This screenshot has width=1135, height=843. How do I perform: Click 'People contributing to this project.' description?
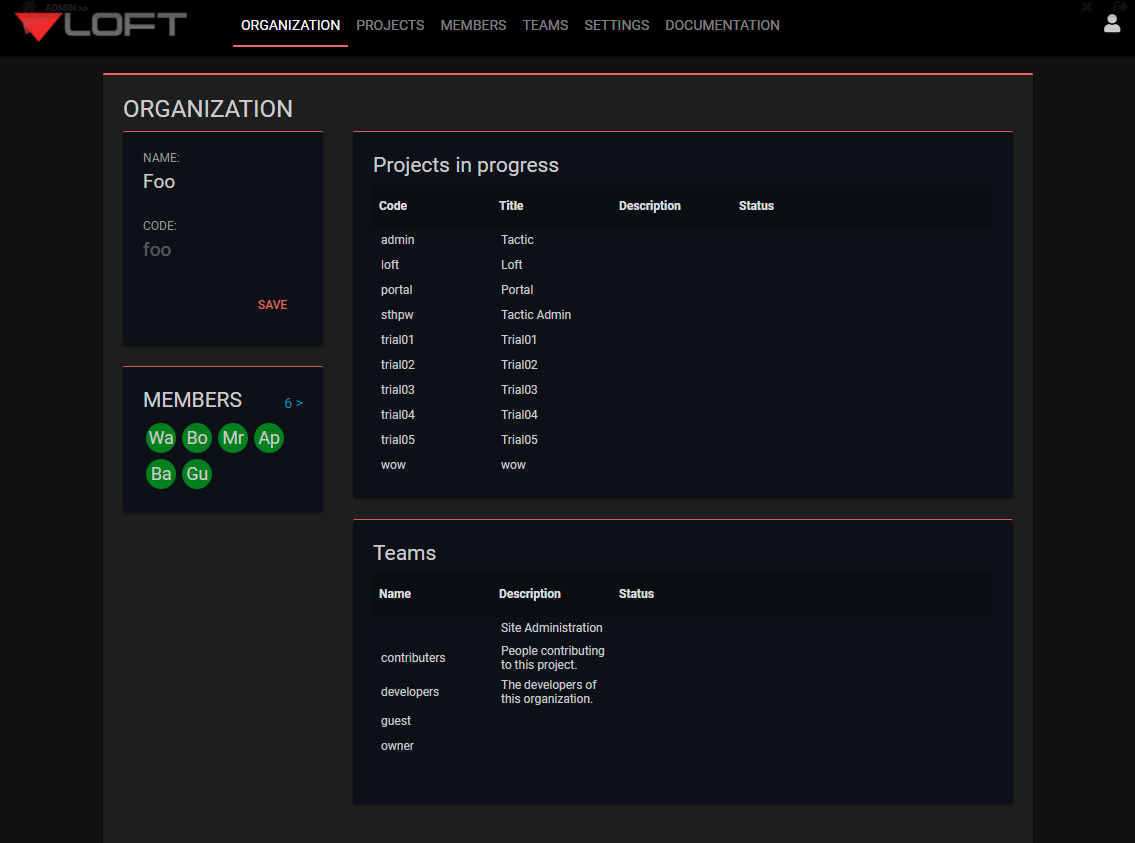coord(552,658)
